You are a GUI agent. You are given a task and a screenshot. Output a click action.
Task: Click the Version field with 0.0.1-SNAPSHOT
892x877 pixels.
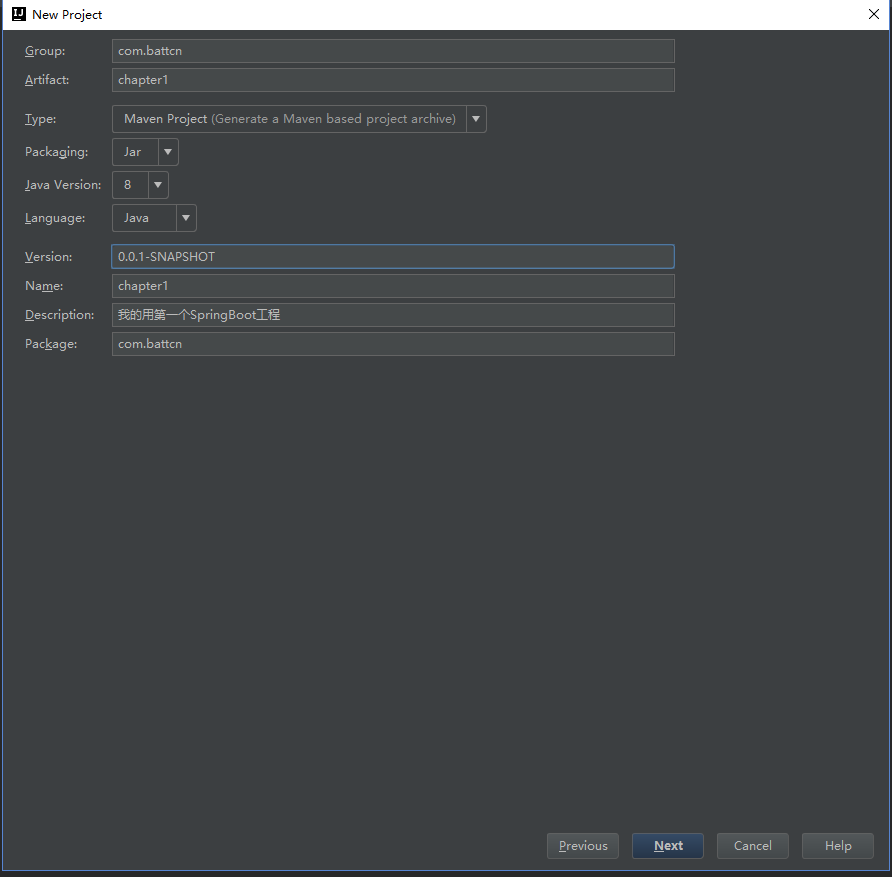tap(393, 257)
